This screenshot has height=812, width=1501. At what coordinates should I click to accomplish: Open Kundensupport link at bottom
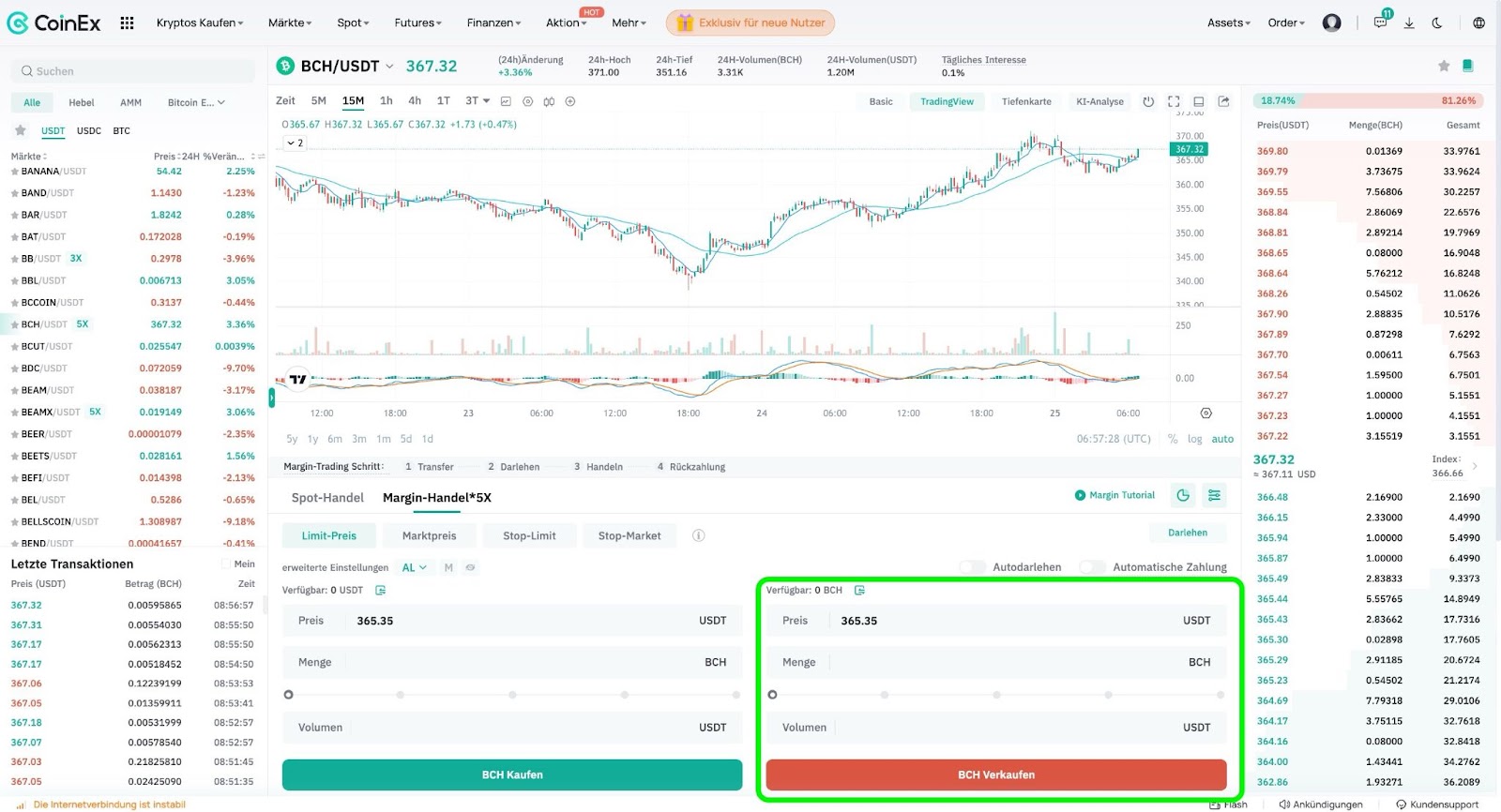tap(1437, 804)
